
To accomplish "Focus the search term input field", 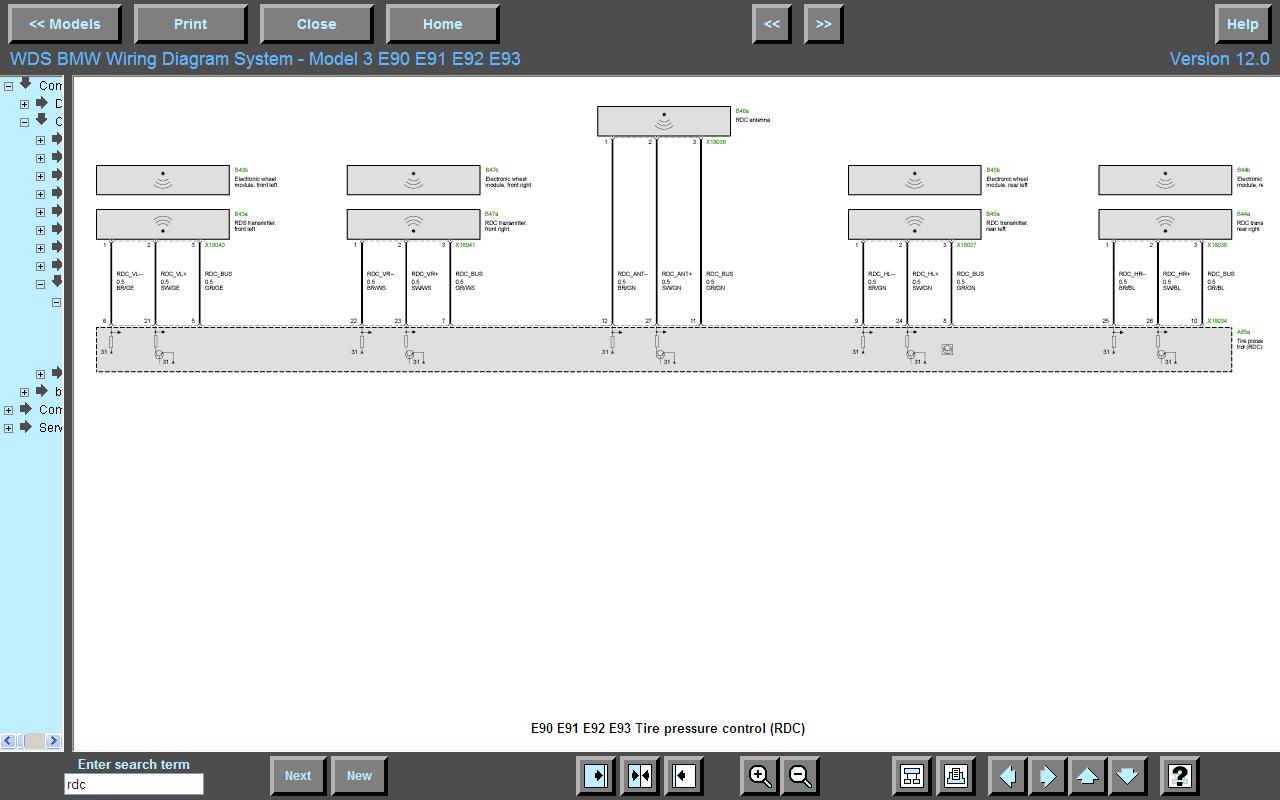I will (x=133, y=785).
